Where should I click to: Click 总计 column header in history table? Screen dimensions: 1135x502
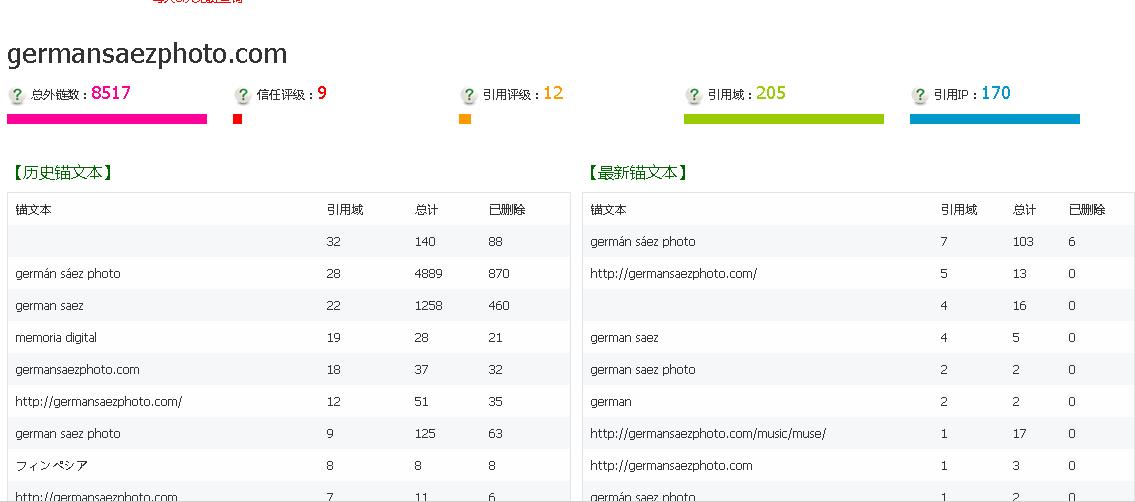pos(426,210)
